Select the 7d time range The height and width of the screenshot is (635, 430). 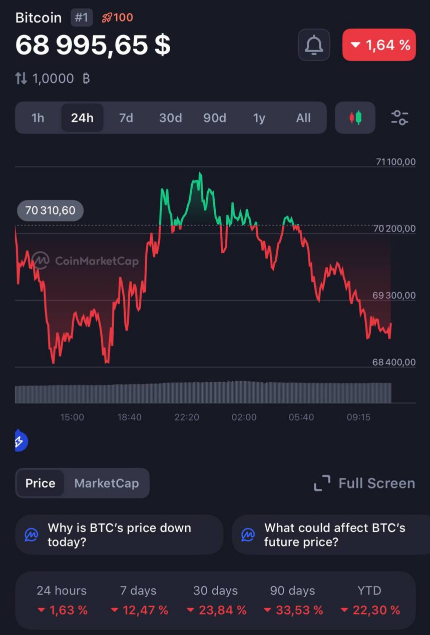pyautogui.click(x=126, y=118)
